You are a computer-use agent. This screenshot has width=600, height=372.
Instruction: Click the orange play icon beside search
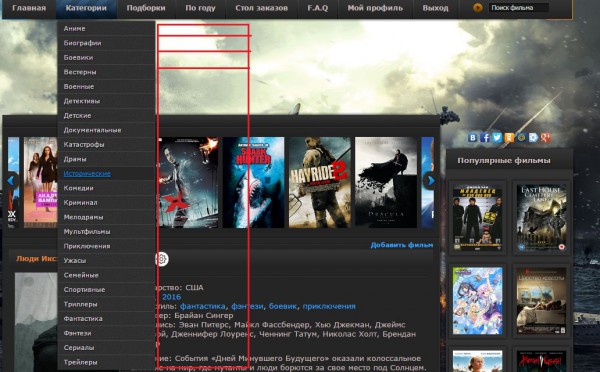point(478,8)
